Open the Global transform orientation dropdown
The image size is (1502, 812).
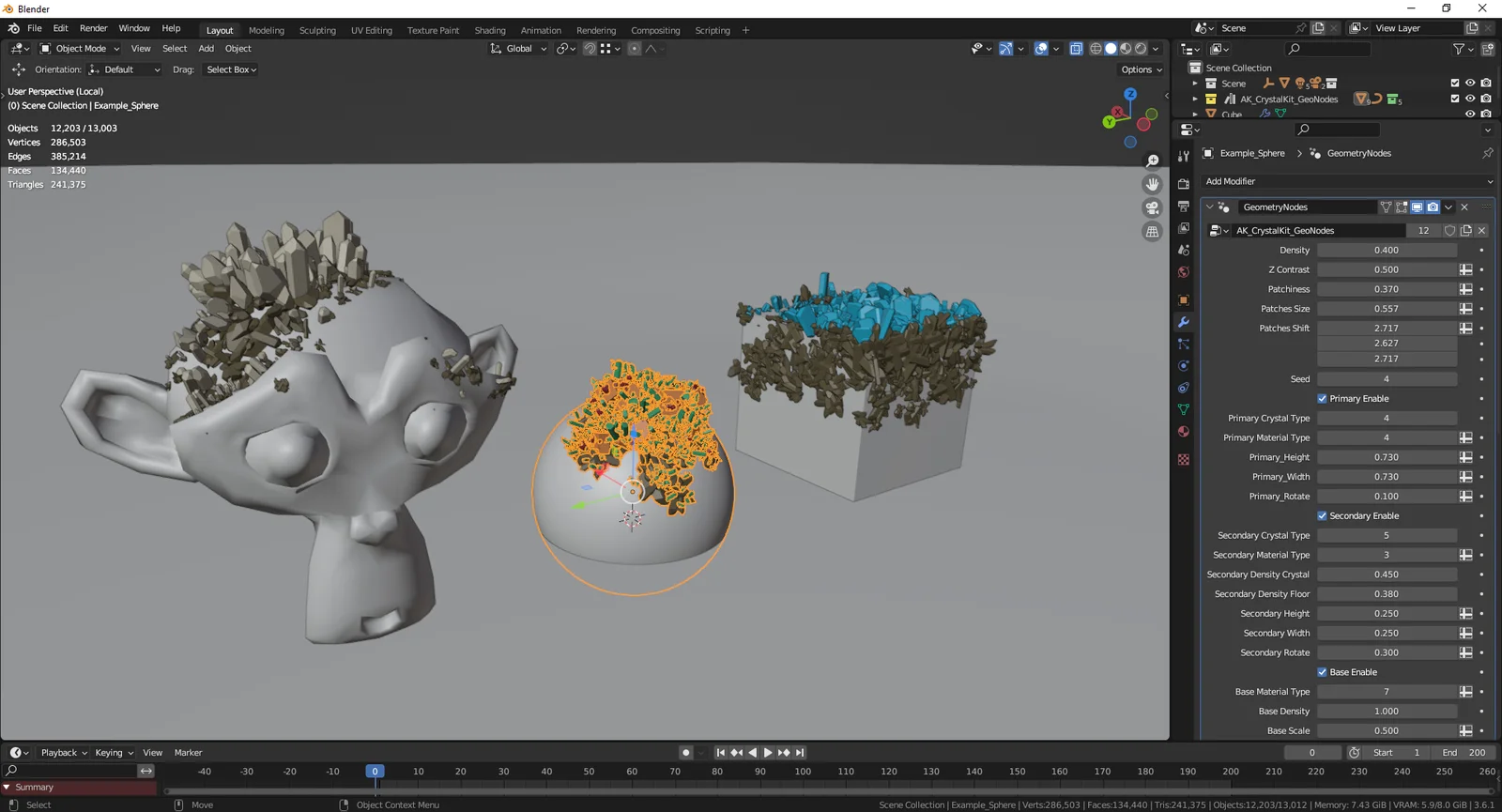518,49
